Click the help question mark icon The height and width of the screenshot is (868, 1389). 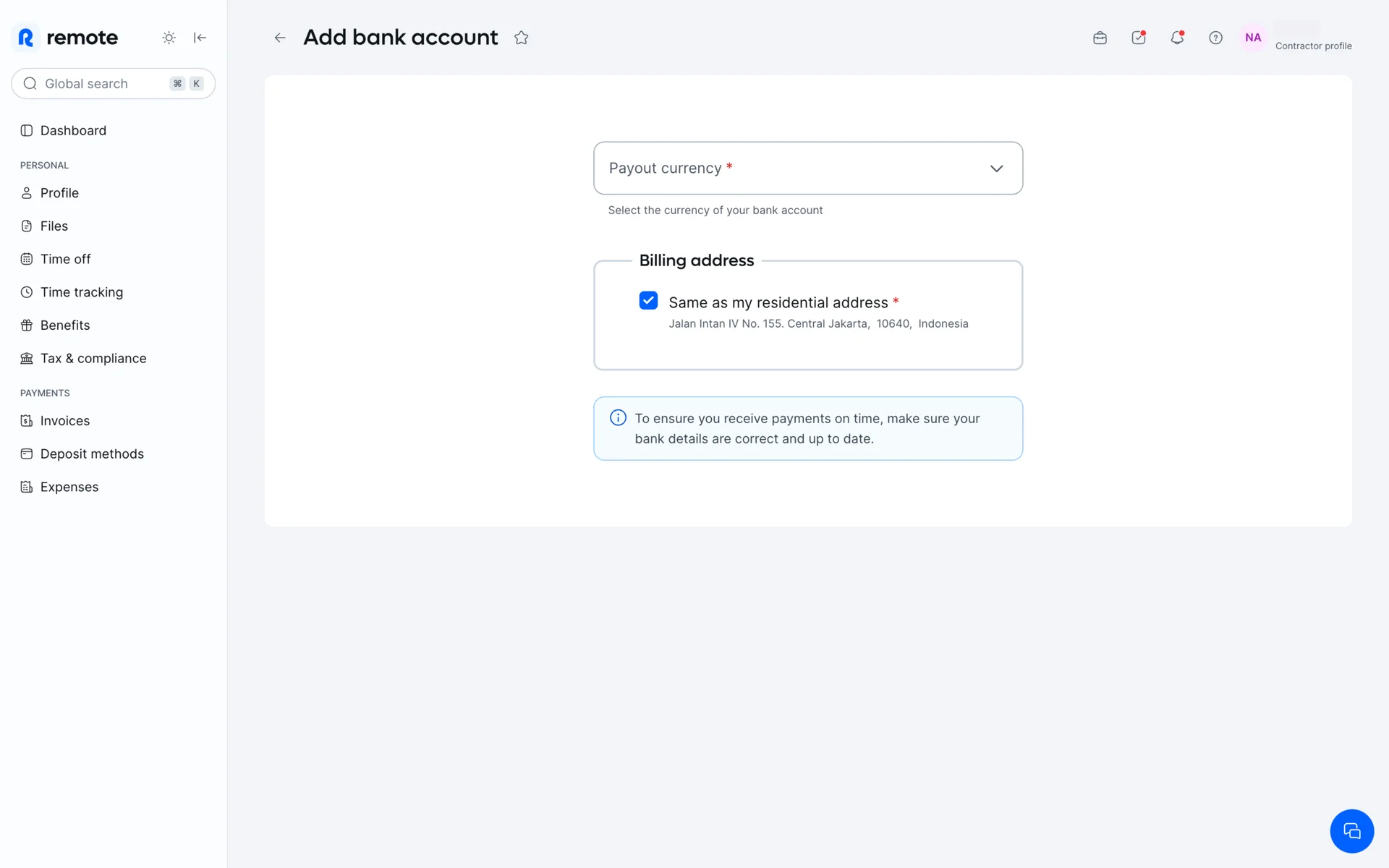1215,38
